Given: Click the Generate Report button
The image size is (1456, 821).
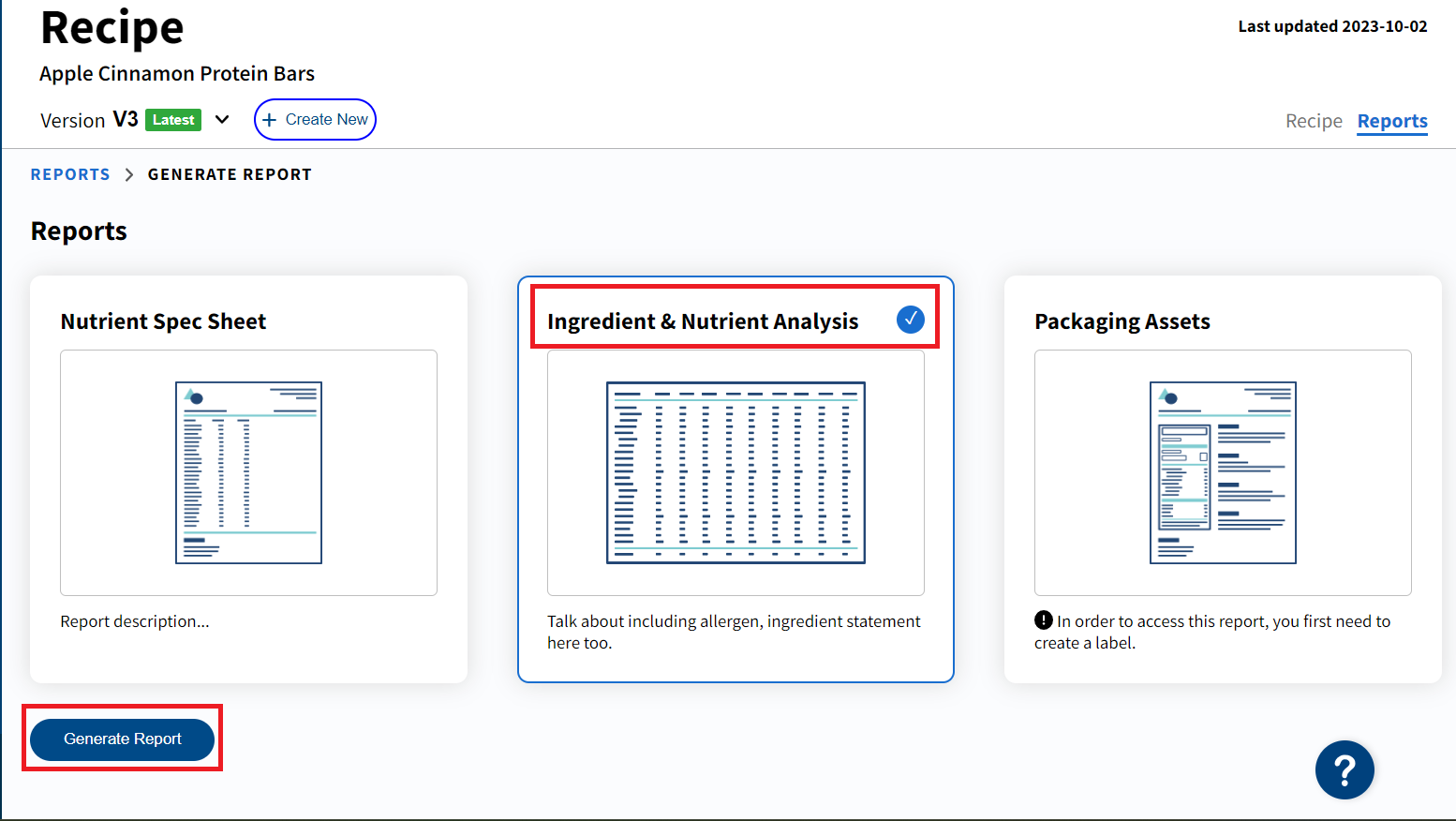Looking at the screenshot, I should 122,739.
